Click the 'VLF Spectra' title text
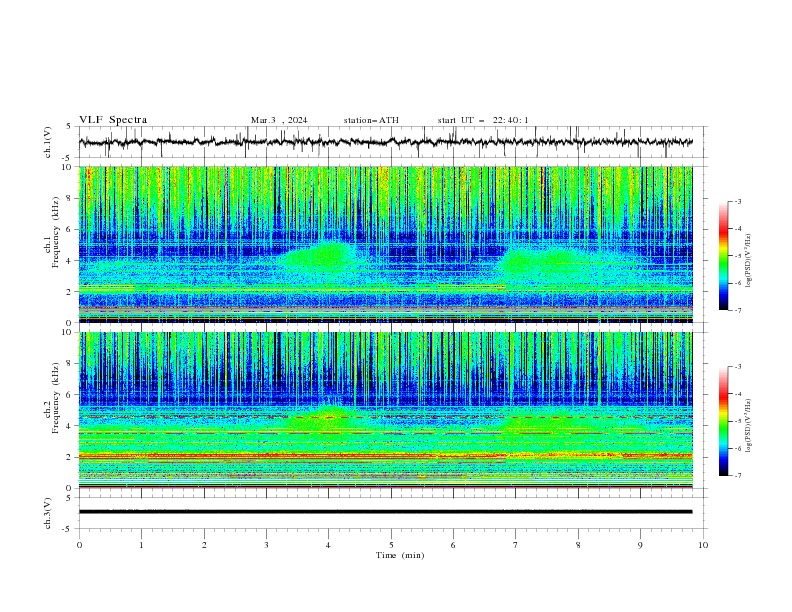 (113, 120)
